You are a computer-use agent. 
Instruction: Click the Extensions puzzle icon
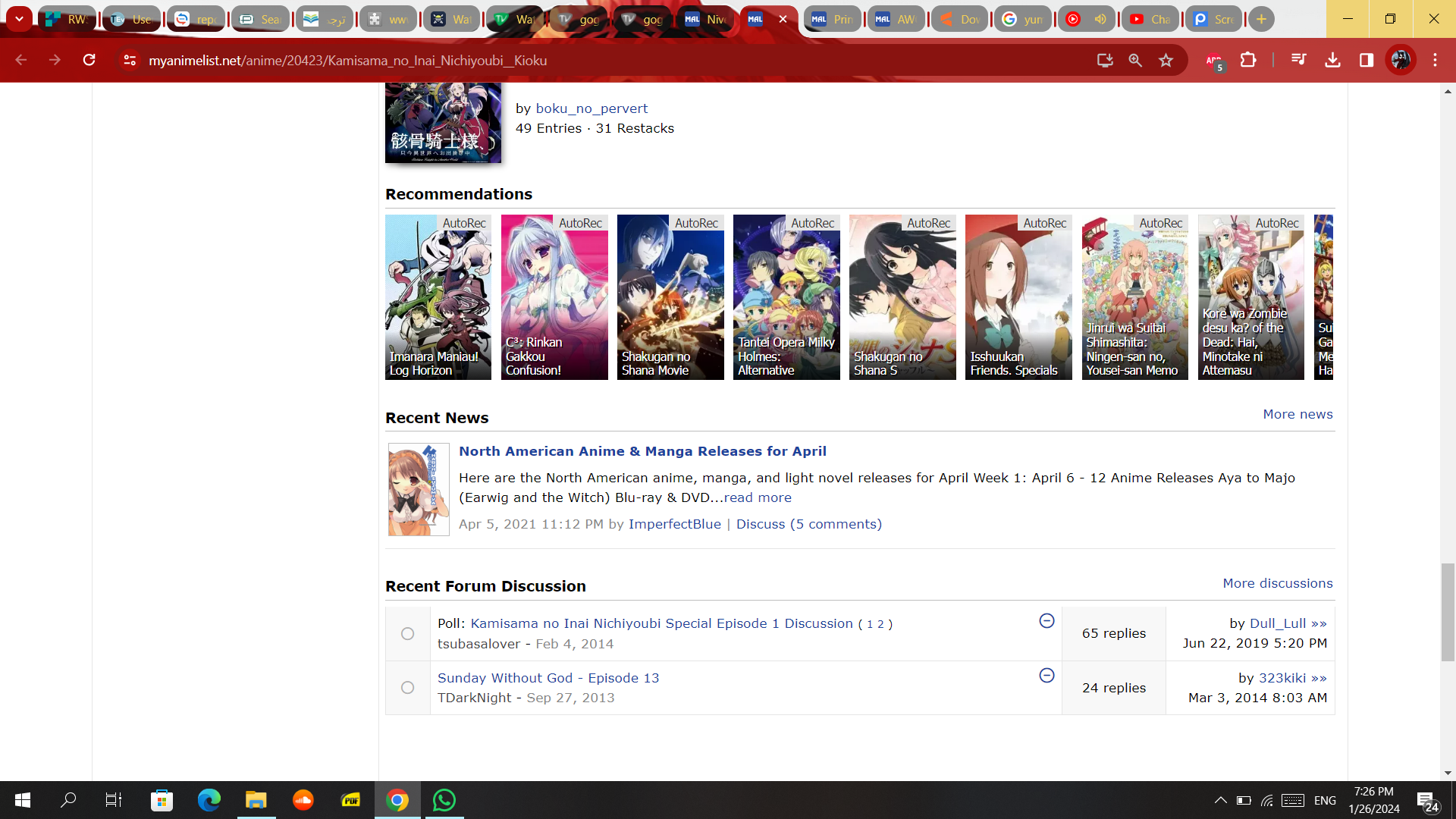(1248, 61)
